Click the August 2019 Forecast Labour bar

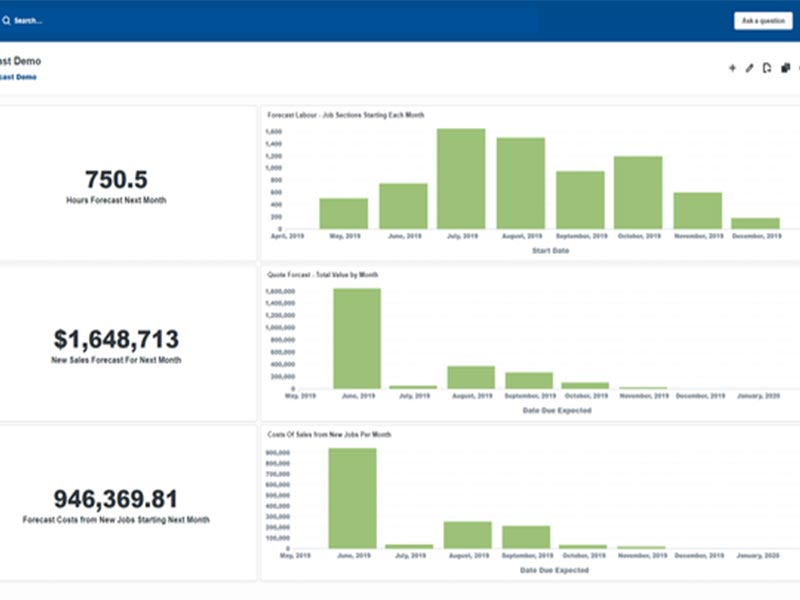[x=521, y=185]
